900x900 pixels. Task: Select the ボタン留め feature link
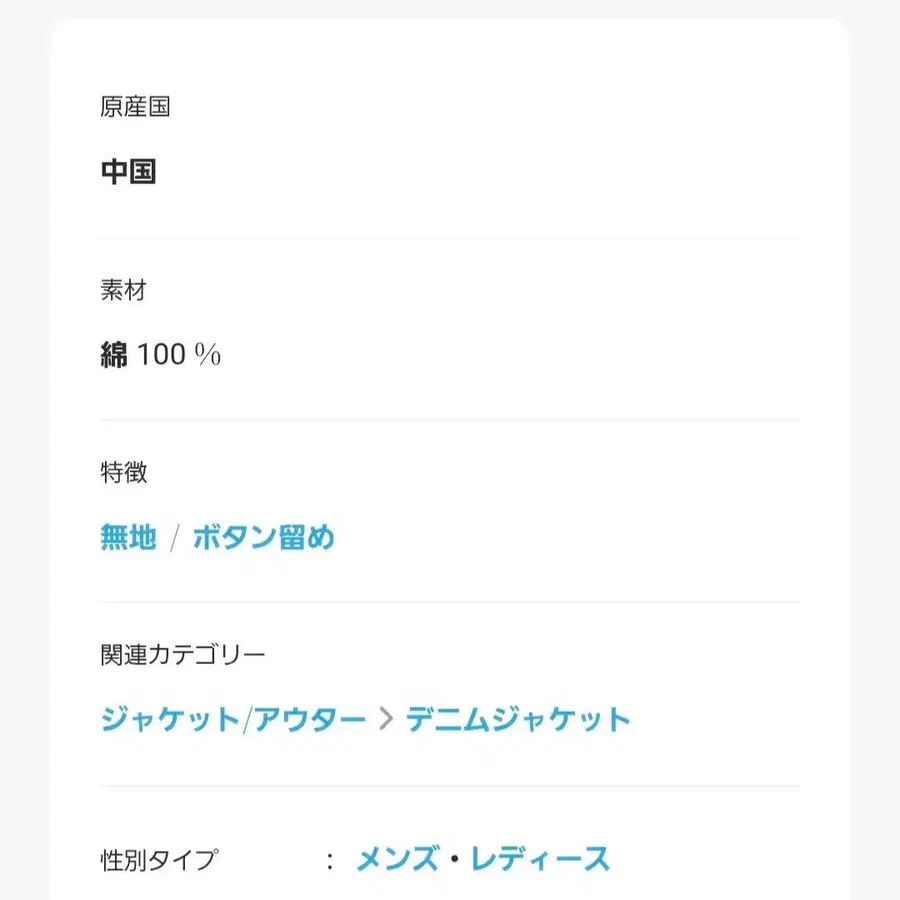click(261, 538)
